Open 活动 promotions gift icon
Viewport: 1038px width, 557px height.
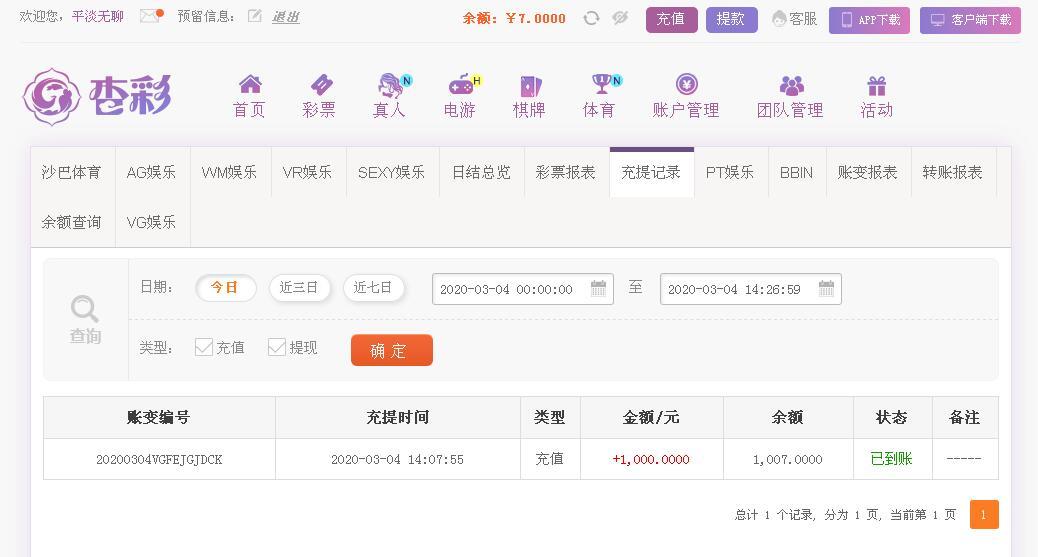click(876, 96)
